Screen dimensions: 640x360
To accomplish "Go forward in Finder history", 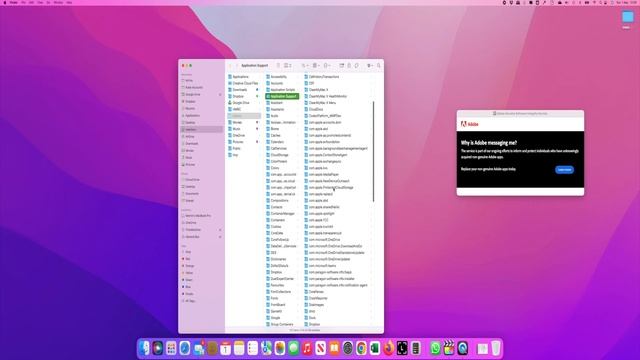I will click(236, 65).
